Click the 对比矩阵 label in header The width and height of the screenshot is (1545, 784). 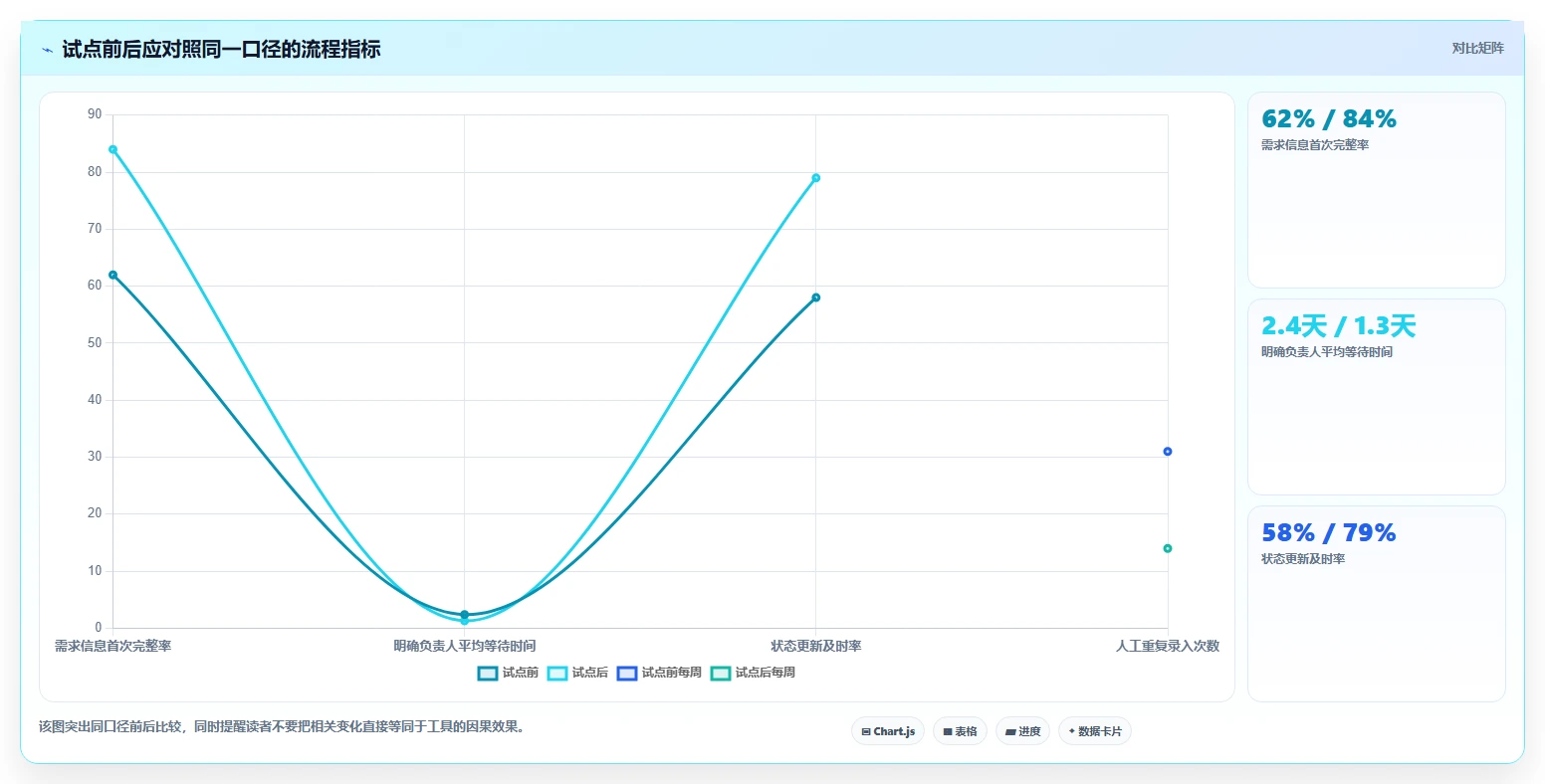(x=1477, y=49)
